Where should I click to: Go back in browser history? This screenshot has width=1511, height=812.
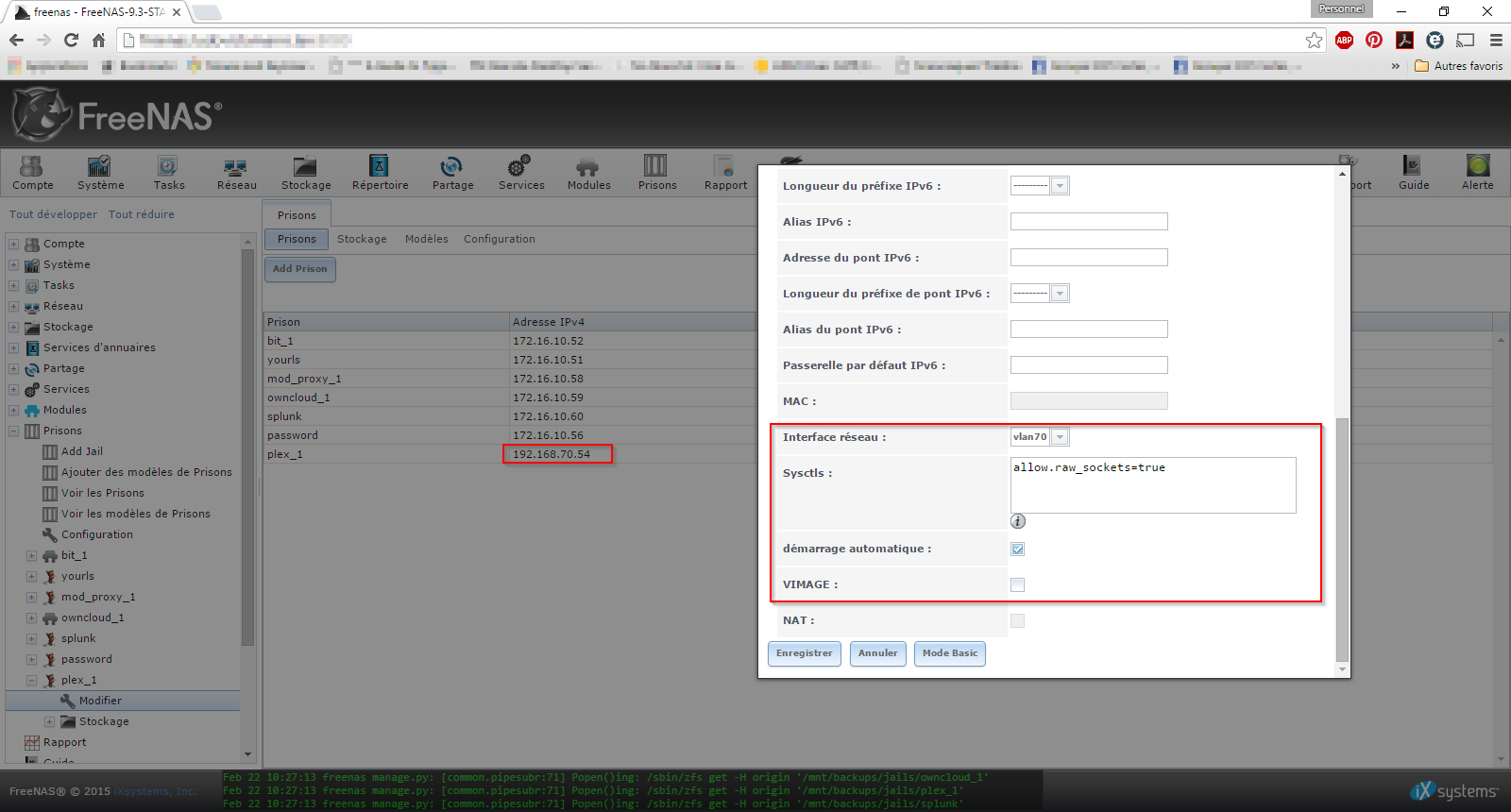coord(16,40)
